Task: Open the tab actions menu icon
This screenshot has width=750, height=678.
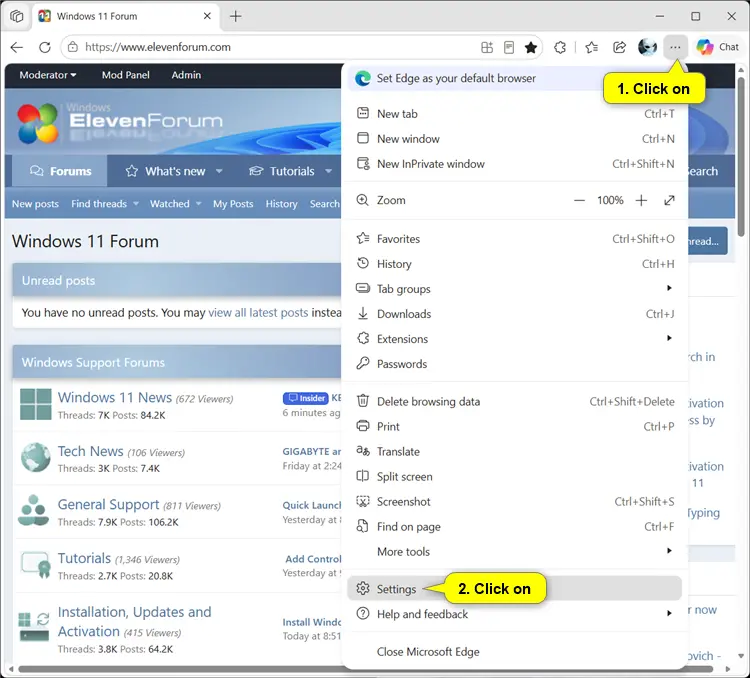Action: (x=16, y=16)
